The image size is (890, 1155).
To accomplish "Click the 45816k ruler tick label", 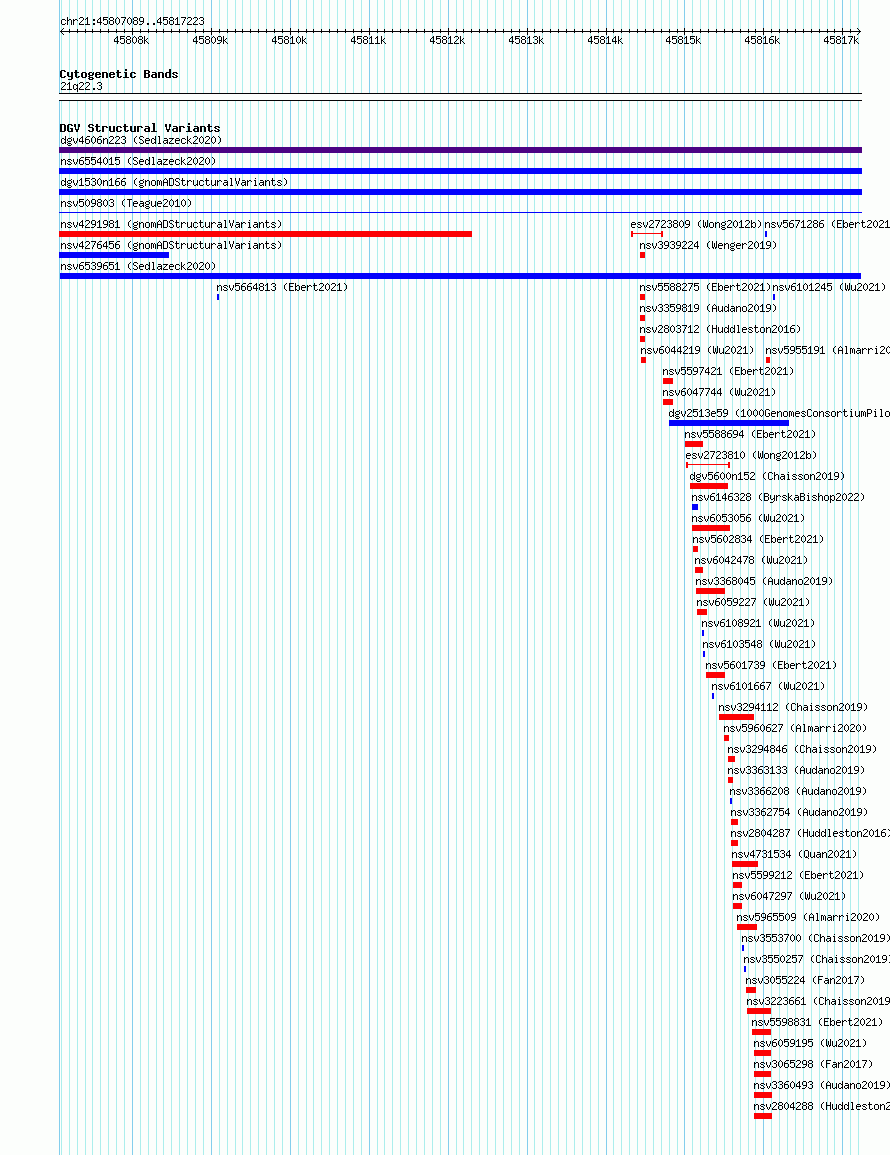I will 762,41.
